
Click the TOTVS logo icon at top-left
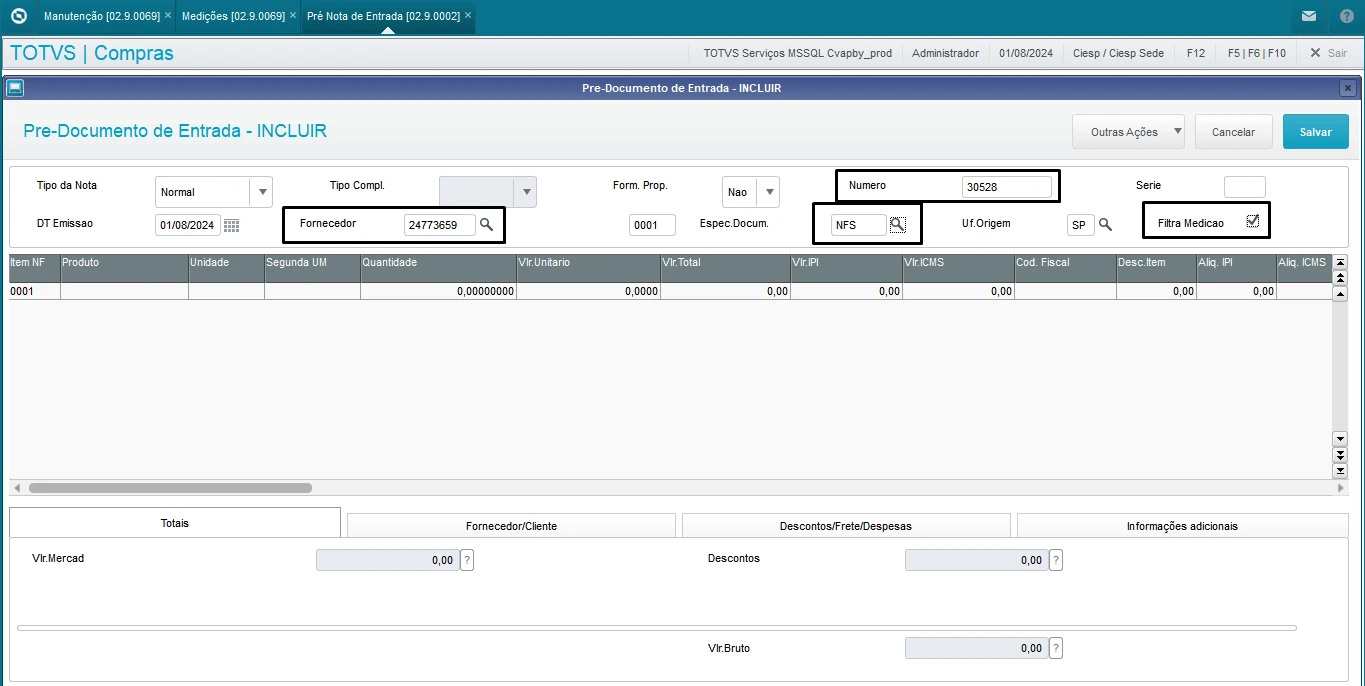pos(18,16)
